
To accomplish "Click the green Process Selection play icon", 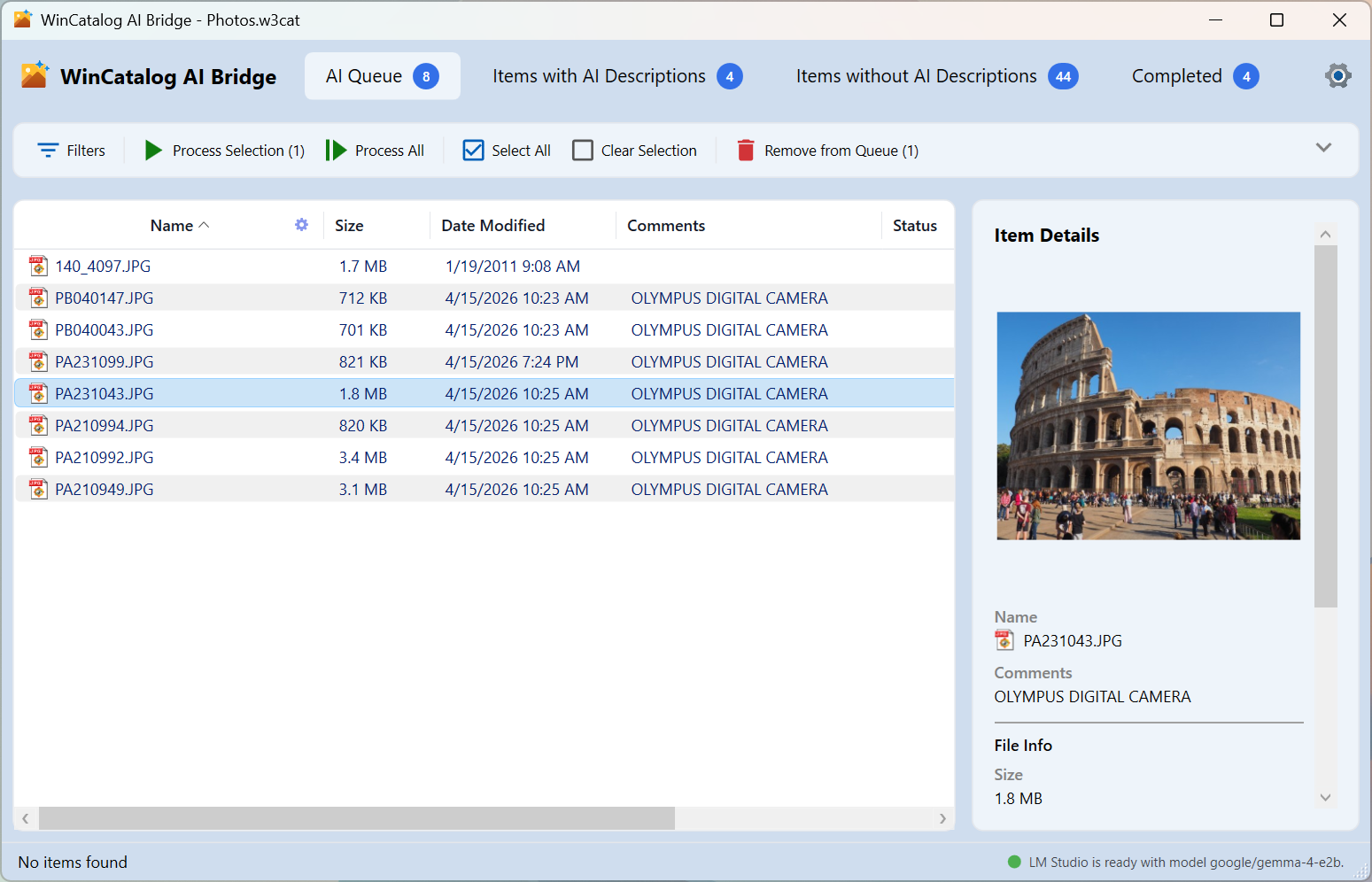I will [x=153, y=151].
